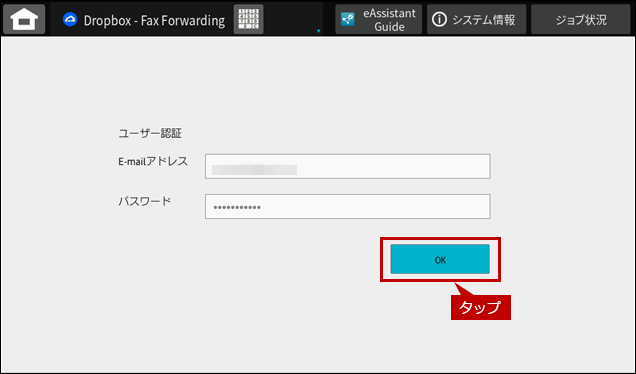Expand the small dropdown arrow in title bar
636x374 pixels.
click(x=318, y=31)
